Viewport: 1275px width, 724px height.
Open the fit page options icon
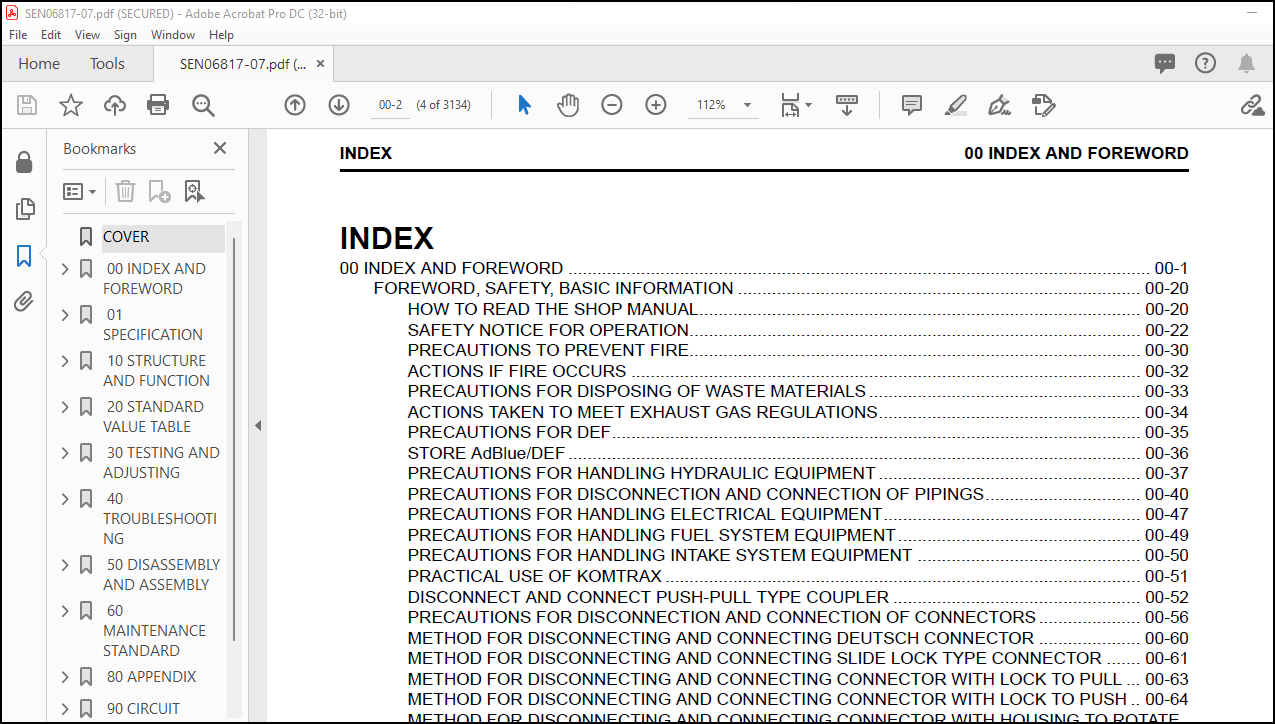[x=796, y=105]
